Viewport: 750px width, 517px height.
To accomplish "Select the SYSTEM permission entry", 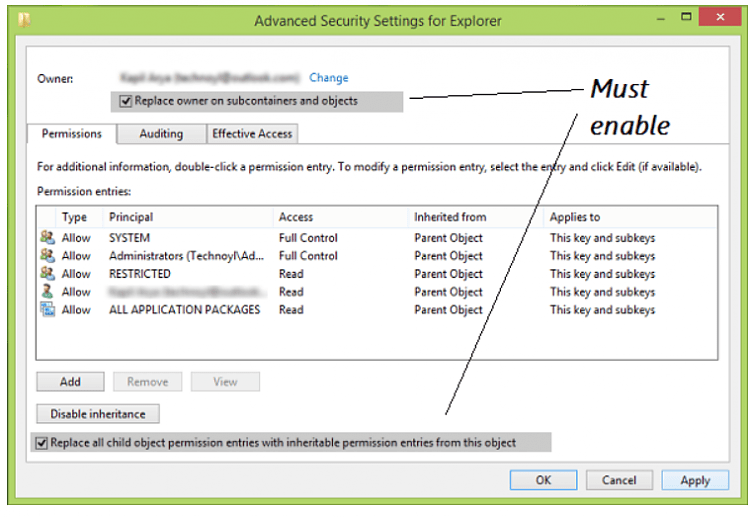I will [377, 238].
